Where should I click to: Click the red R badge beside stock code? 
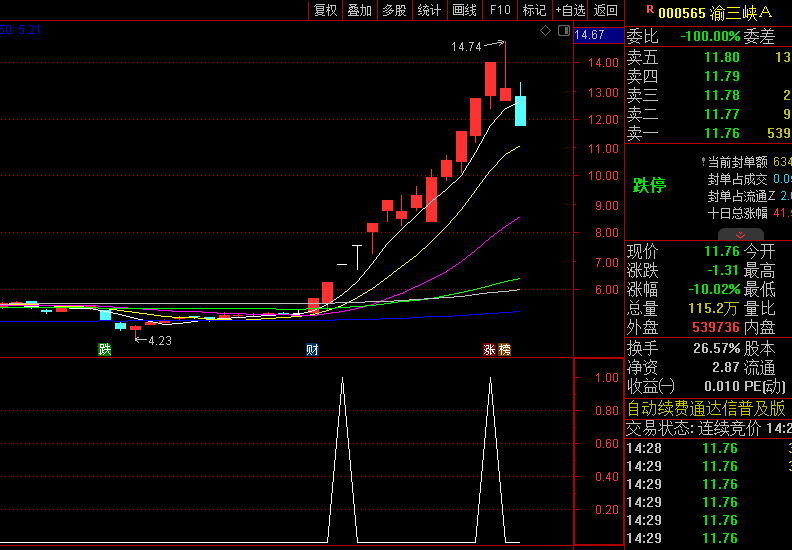click(649, 10)
